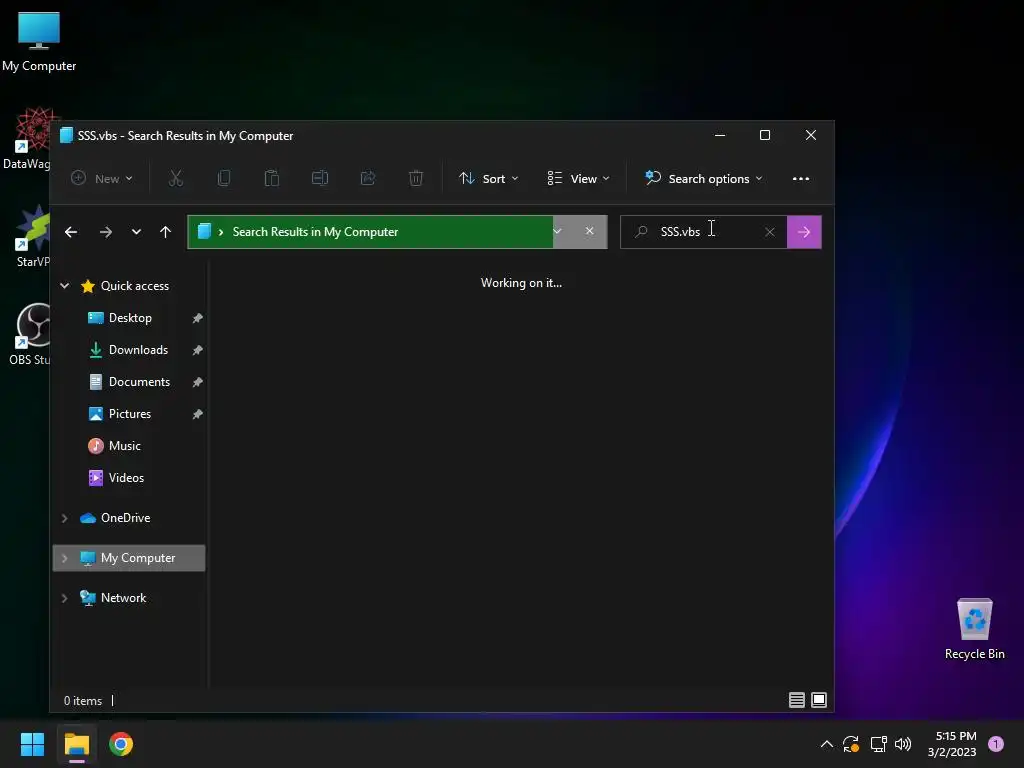Screen dimensions: 1024x768
Task: Select the DataWagon desktop shortcut
Action: pyautogui.click(x=27, y=138)
